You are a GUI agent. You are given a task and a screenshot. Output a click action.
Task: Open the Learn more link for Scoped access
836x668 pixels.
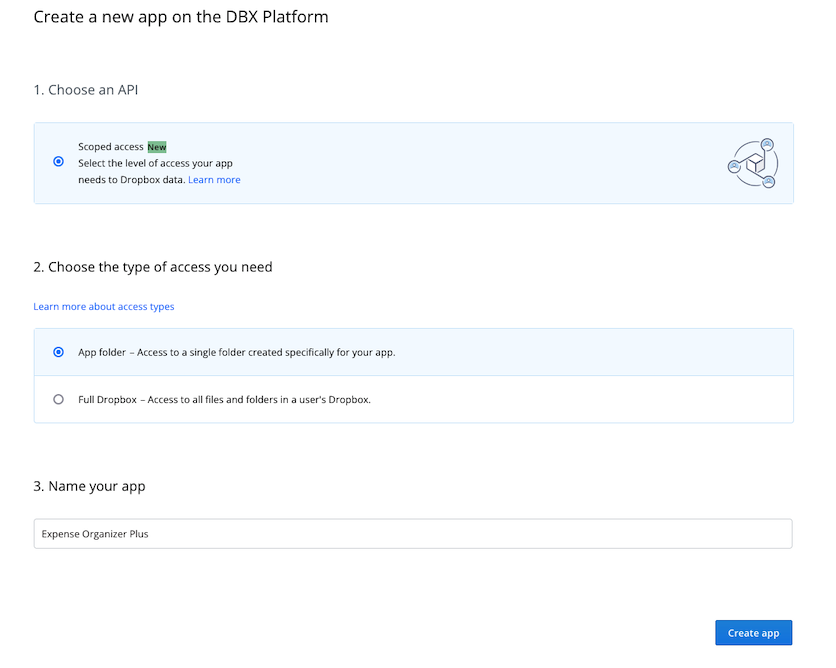214,180
